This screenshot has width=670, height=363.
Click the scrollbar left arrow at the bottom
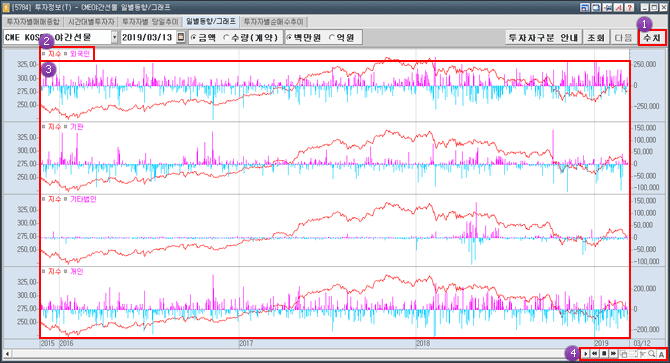tap(7, 354)
